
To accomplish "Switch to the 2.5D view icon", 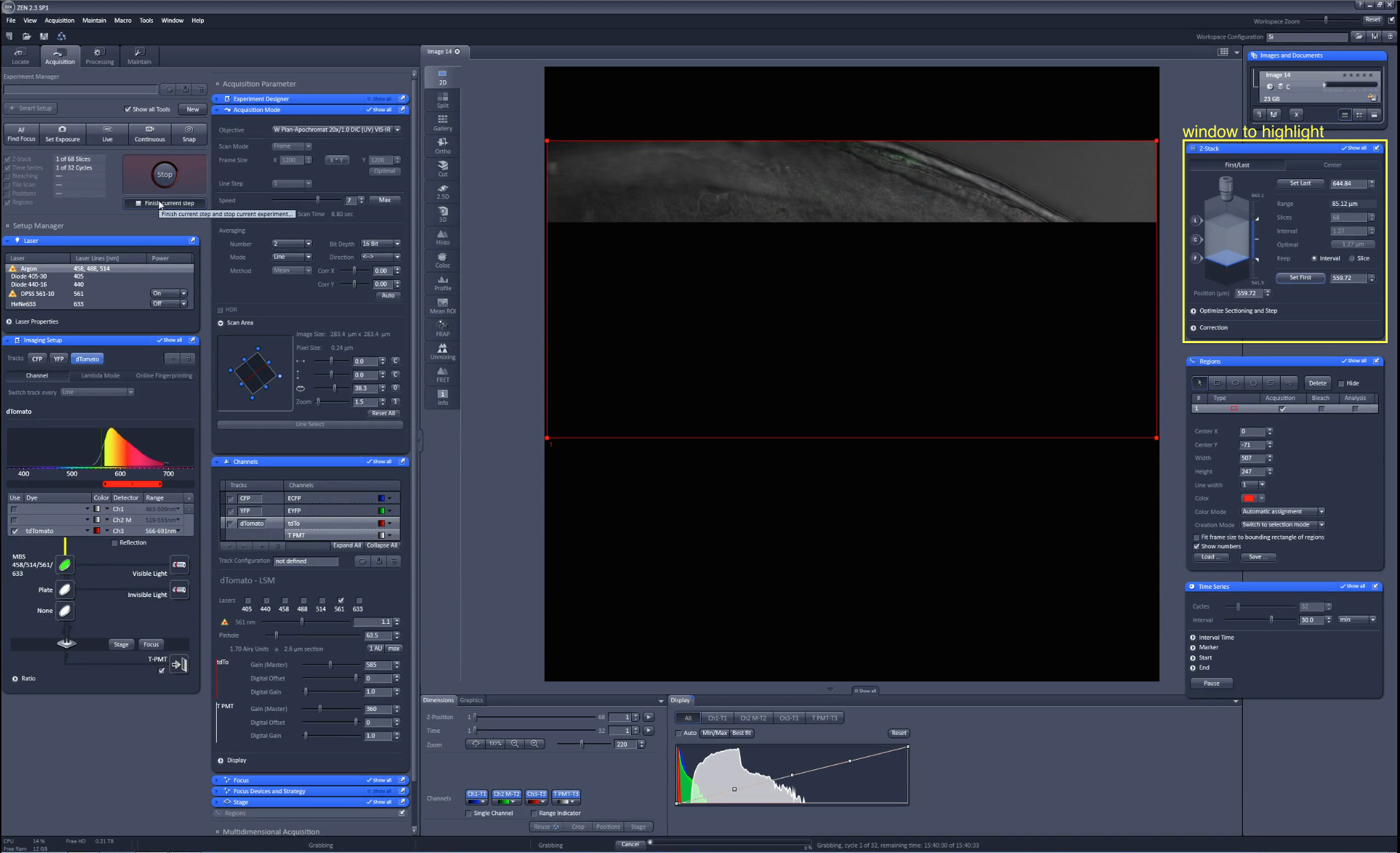I will [442, 191].
